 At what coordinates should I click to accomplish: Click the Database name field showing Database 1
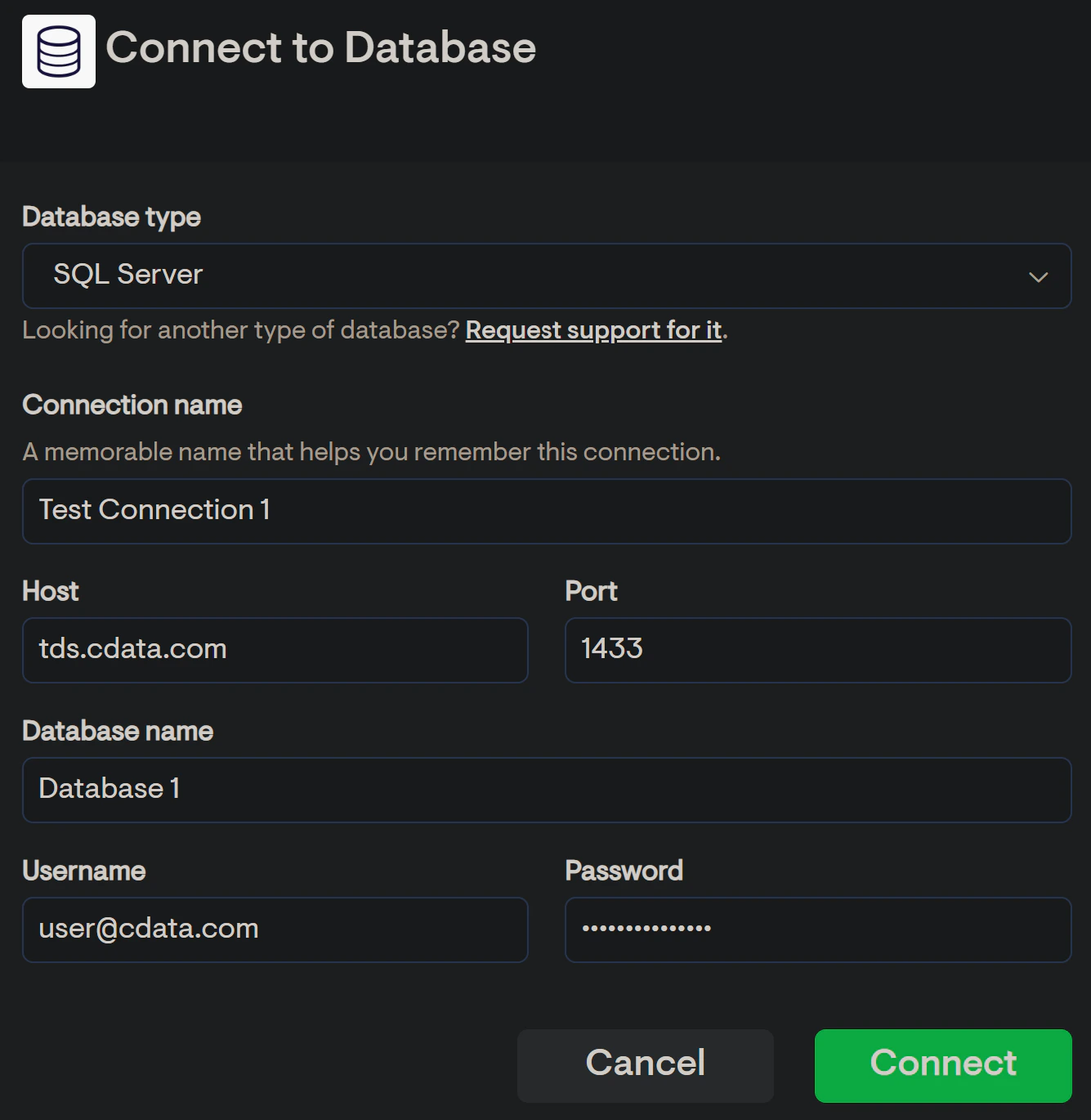pyautogui.click(x=546, y=789)
